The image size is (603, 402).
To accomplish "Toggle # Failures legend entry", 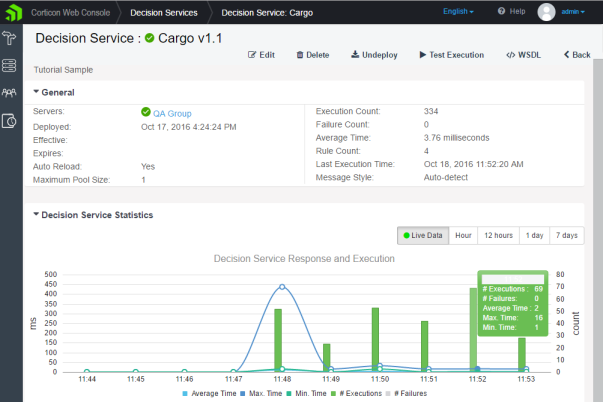I will click(406, 394).
